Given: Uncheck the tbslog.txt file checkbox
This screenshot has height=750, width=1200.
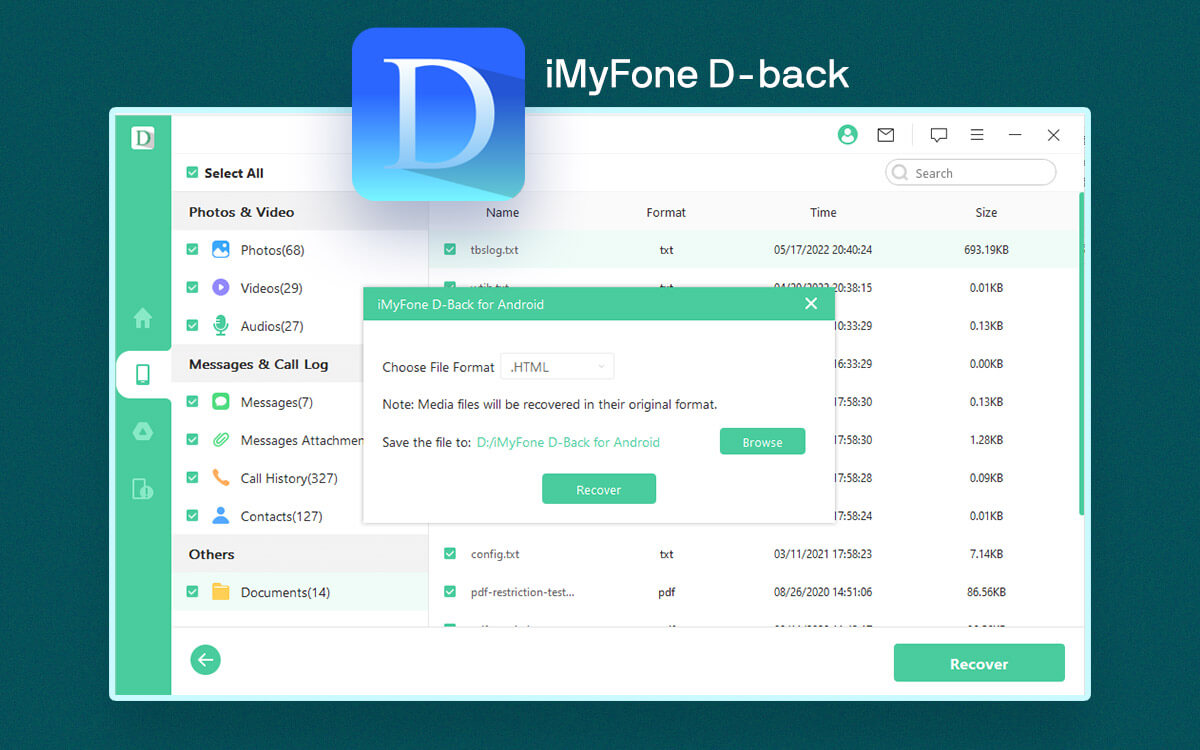Looking at the screenshot, I should [450, 250].
